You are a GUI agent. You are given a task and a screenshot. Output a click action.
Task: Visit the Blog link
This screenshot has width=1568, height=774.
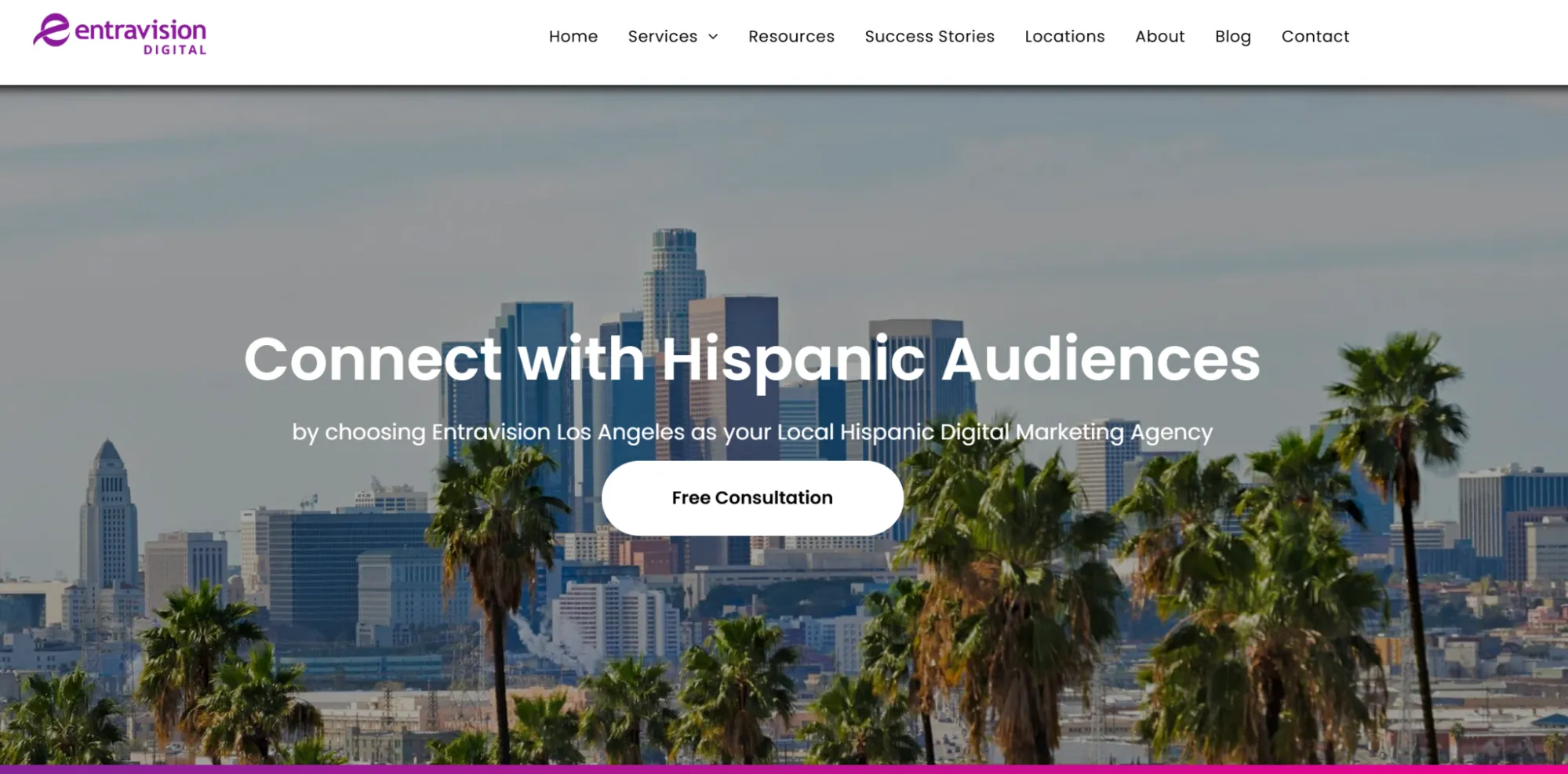(x=1233, y=36)
